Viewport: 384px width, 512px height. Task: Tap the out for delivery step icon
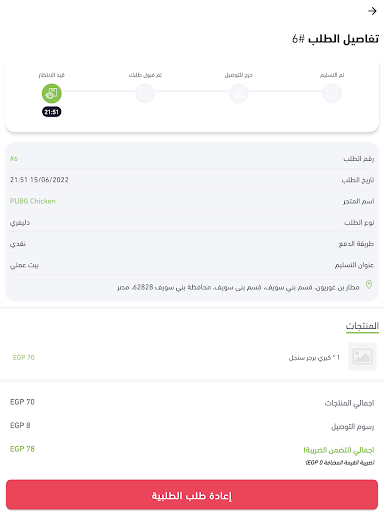pyautogui.click(x=239, y=93)
